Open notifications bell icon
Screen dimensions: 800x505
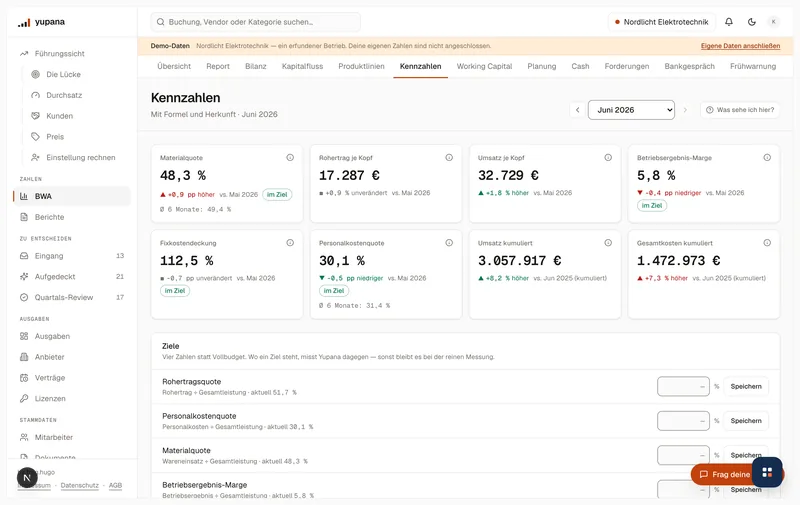pos(729,22)
